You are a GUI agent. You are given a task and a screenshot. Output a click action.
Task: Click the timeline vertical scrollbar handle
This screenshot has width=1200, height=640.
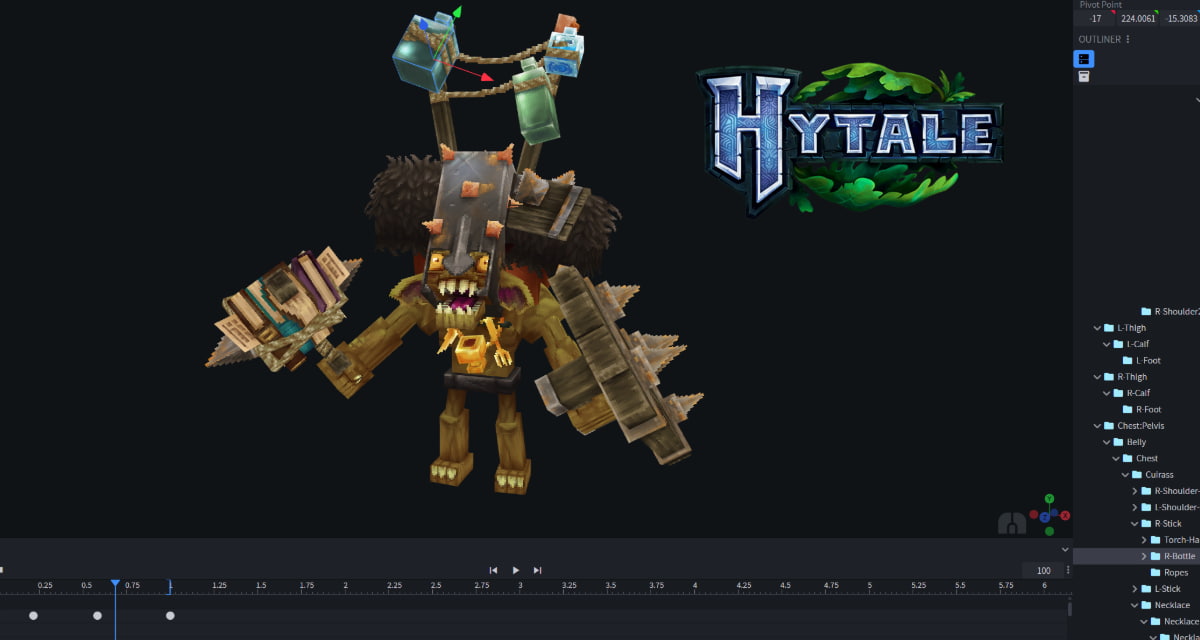[x=1069, y=608]
